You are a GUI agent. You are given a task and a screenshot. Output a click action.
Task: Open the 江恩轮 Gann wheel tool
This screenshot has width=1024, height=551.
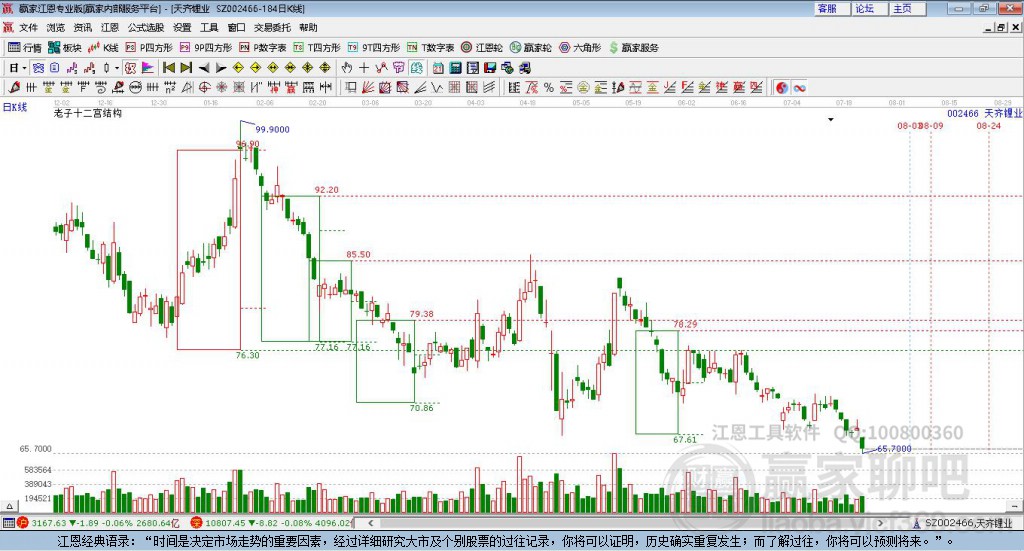[x=482, y=48]
